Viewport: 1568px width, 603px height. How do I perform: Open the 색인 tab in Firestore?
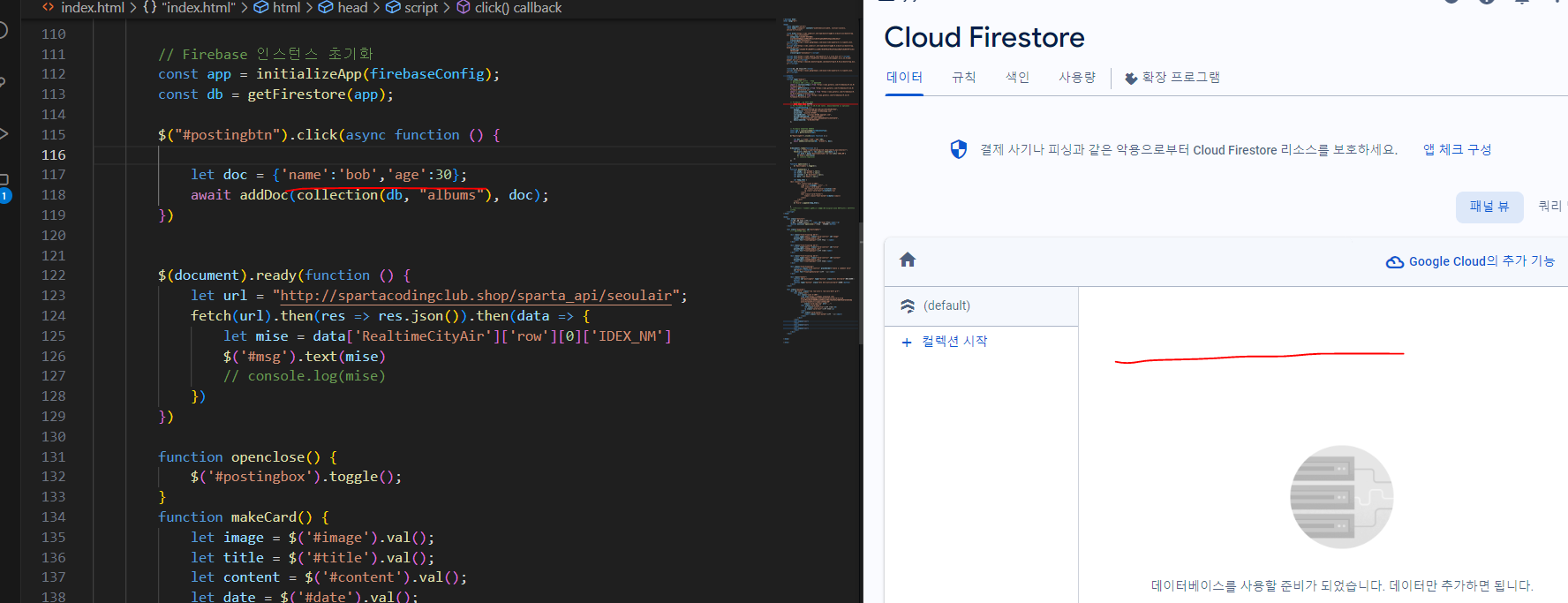click(x=1017, y=78)
